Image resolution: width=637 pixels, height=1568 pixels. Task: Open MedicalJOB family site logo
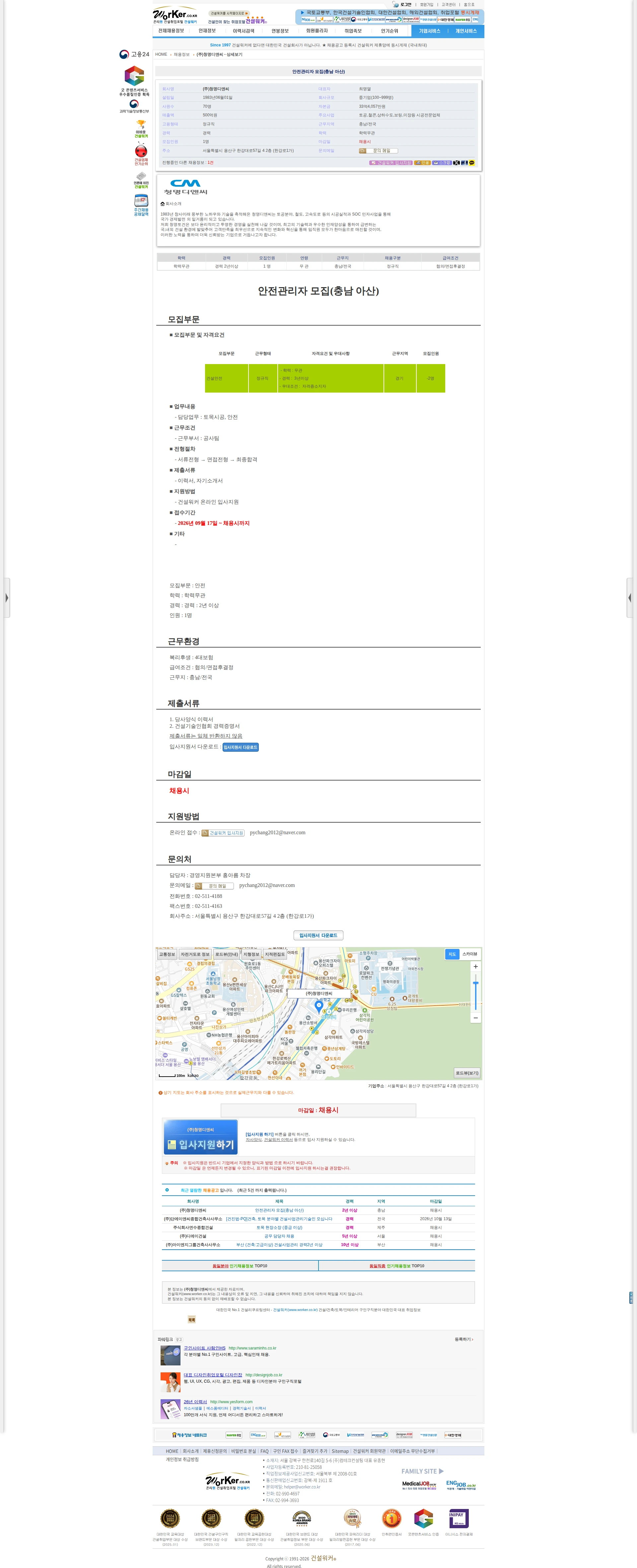click(419, 1485)
